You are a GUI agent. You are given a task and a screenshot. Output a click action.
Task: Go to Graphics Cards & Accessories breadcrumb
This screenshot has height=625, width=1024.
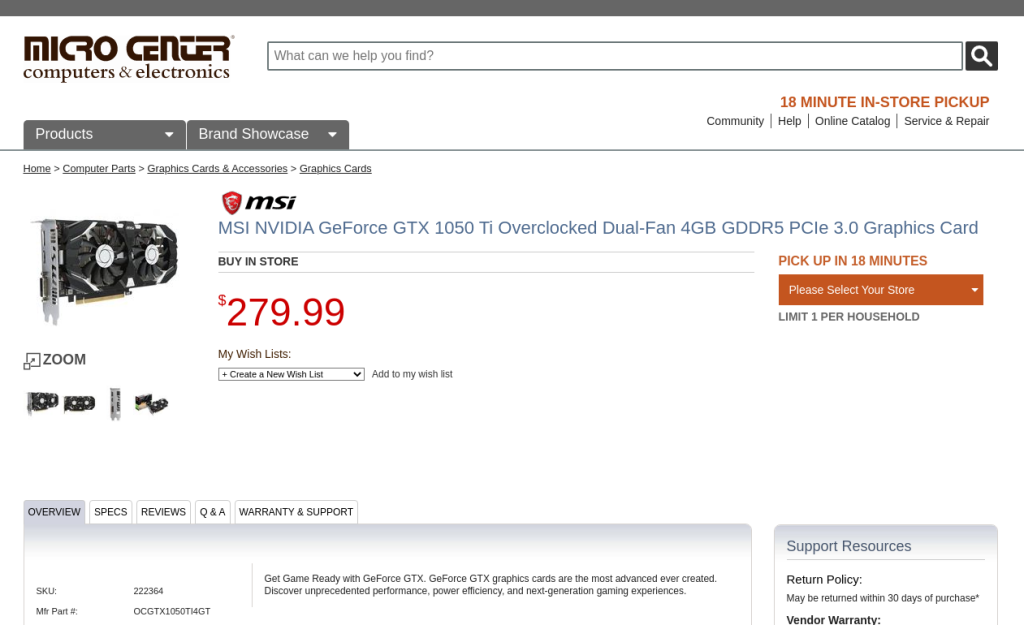point(217,168)
